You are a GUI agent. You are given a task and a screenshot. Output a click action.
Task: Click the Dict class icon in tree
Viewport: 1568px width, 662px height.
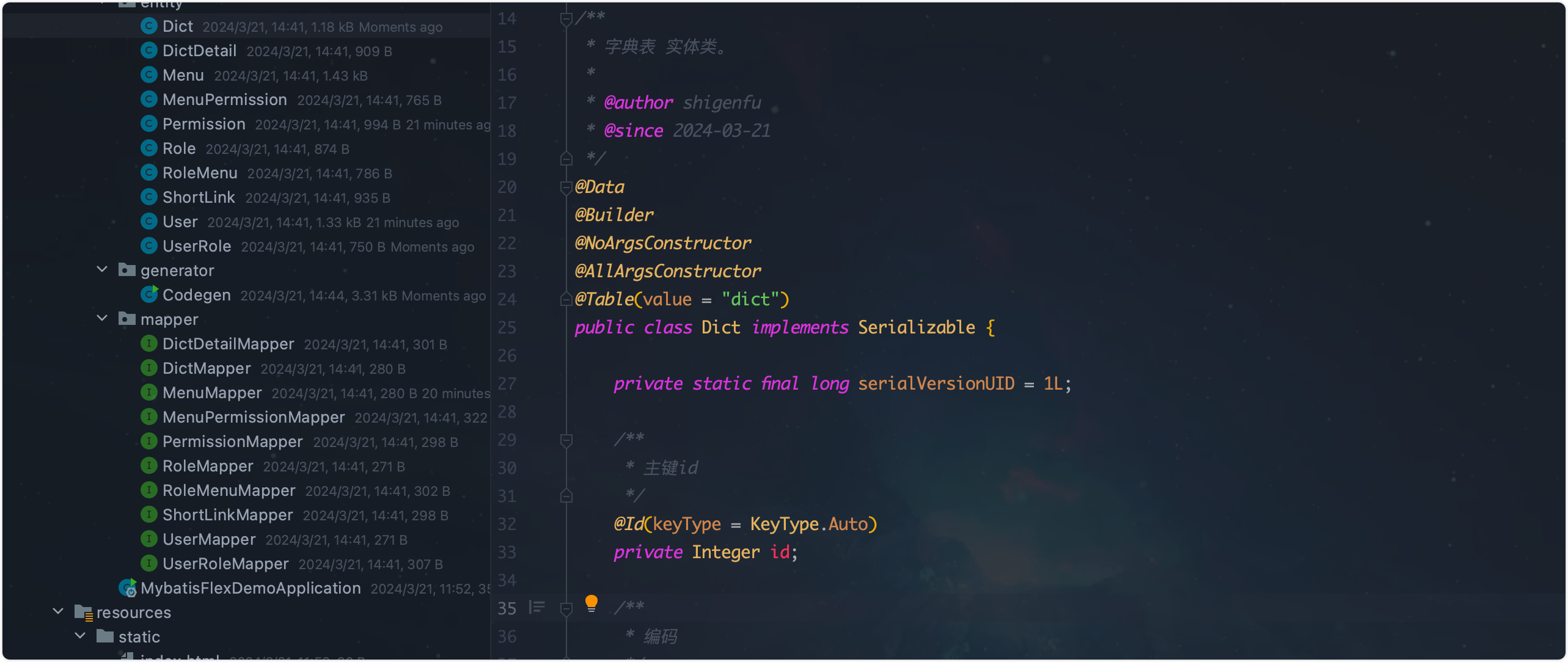point(149,26)
